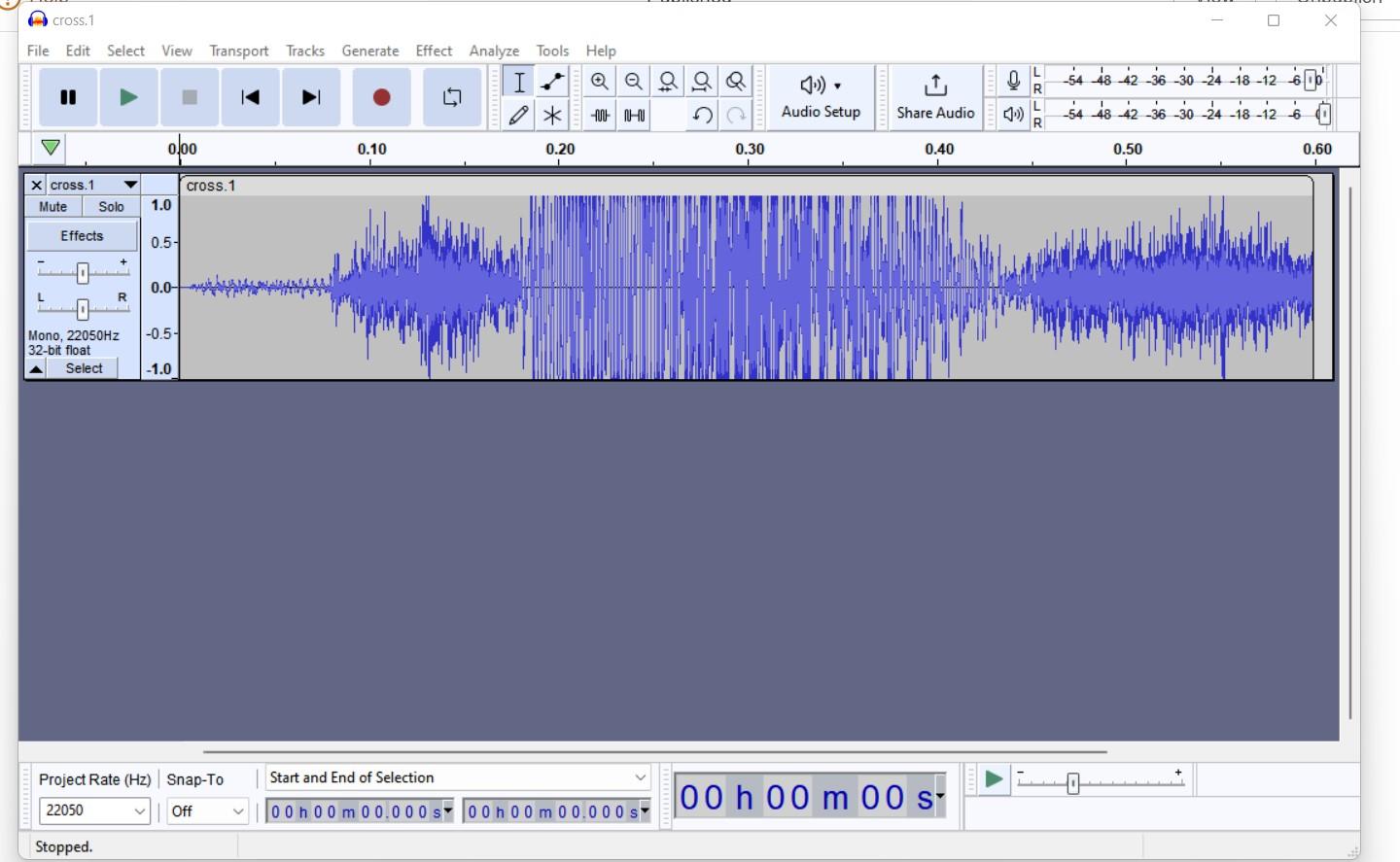Open the audio position format arrow
Screen dimensions: 1400x862
pos(940,797)
